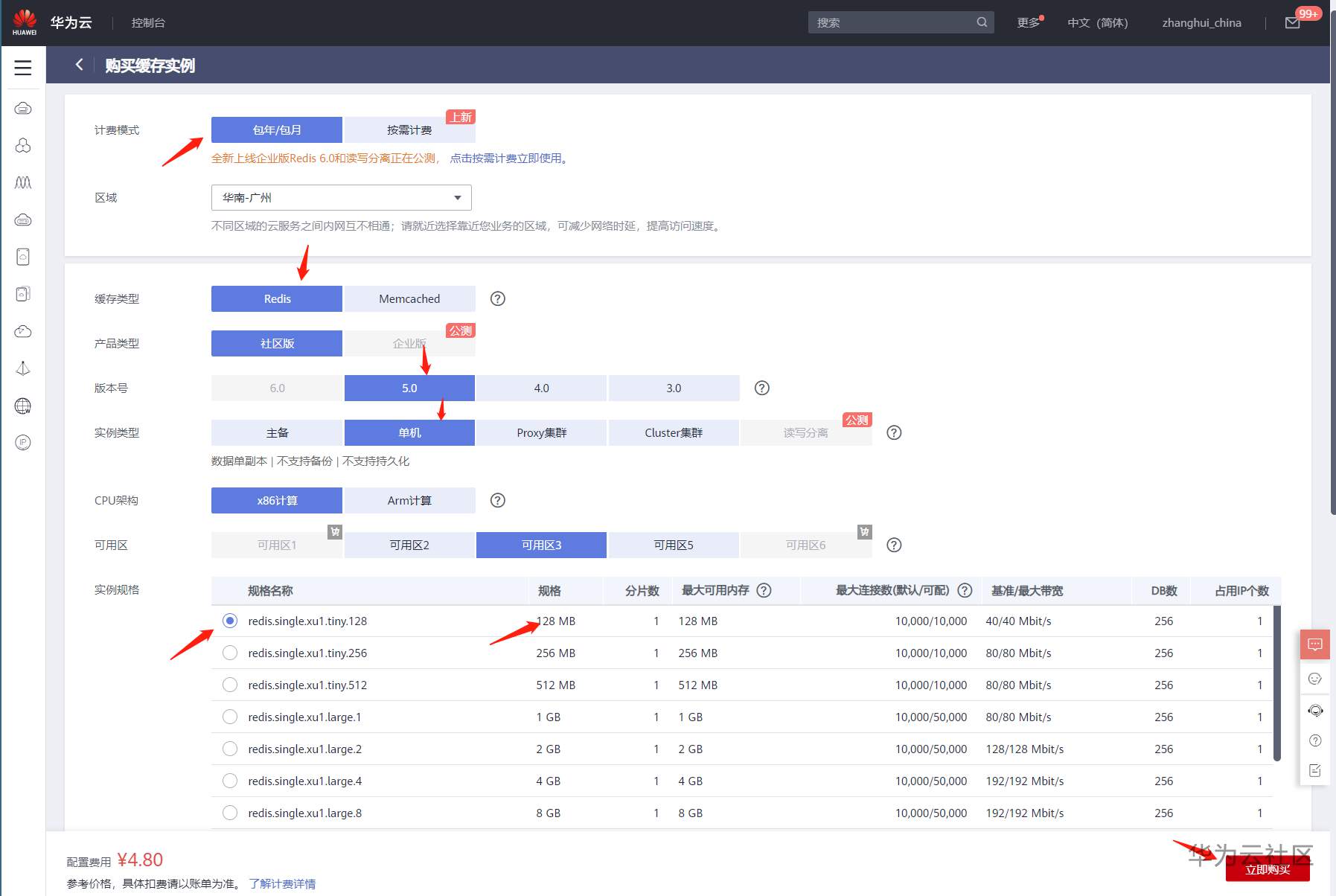Open the 华南-广州 region dropdown
The width and height of the screenshot is (1336, 896).
coord(342,197)
